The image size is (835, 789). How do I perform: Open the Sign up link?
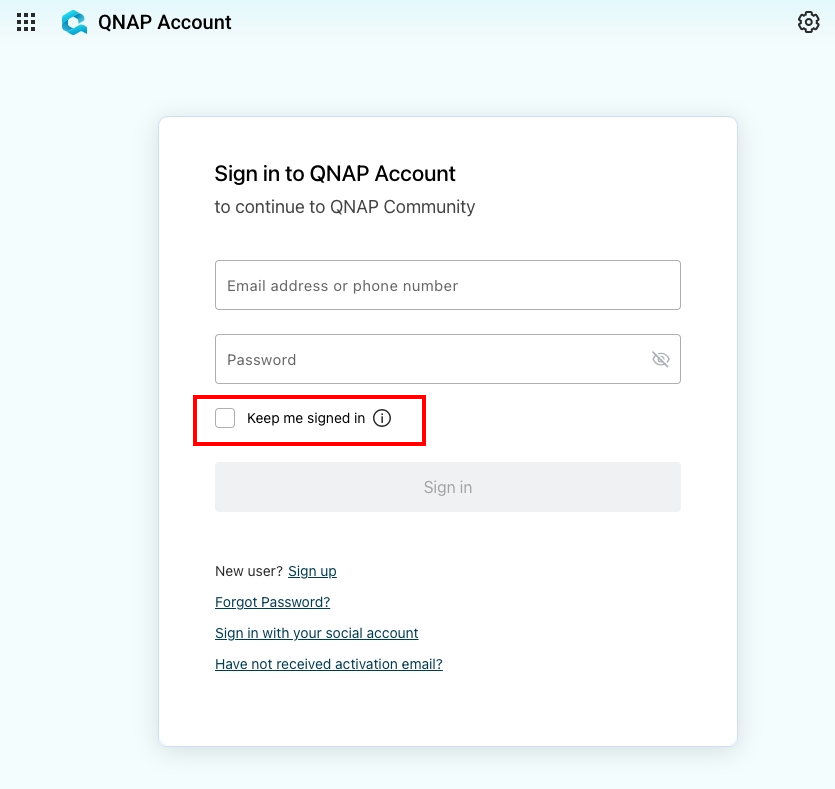[312, 571]
